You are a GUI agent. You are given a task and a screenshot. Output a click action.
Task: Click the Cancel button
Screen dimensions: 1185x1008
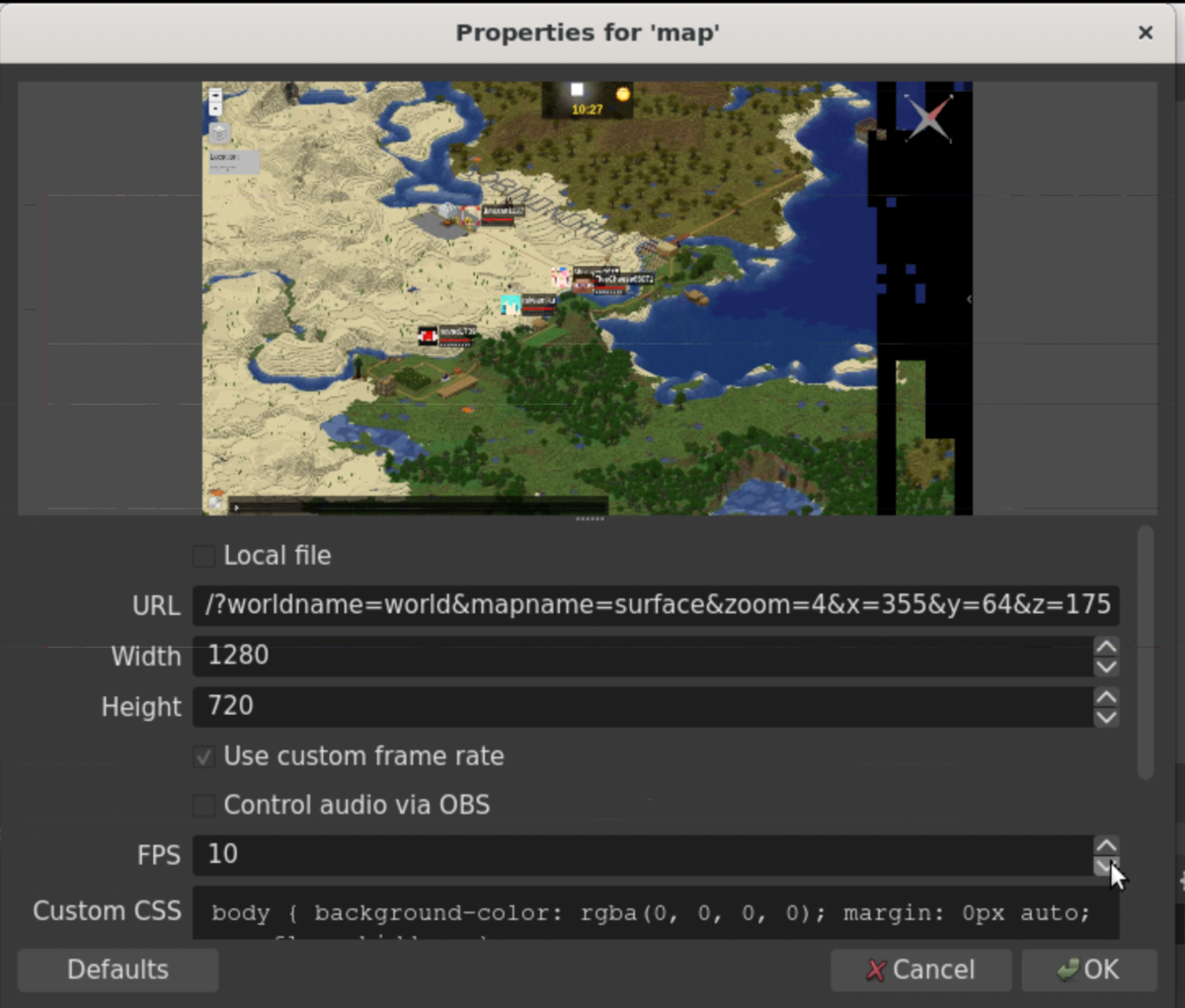[920, 969]
